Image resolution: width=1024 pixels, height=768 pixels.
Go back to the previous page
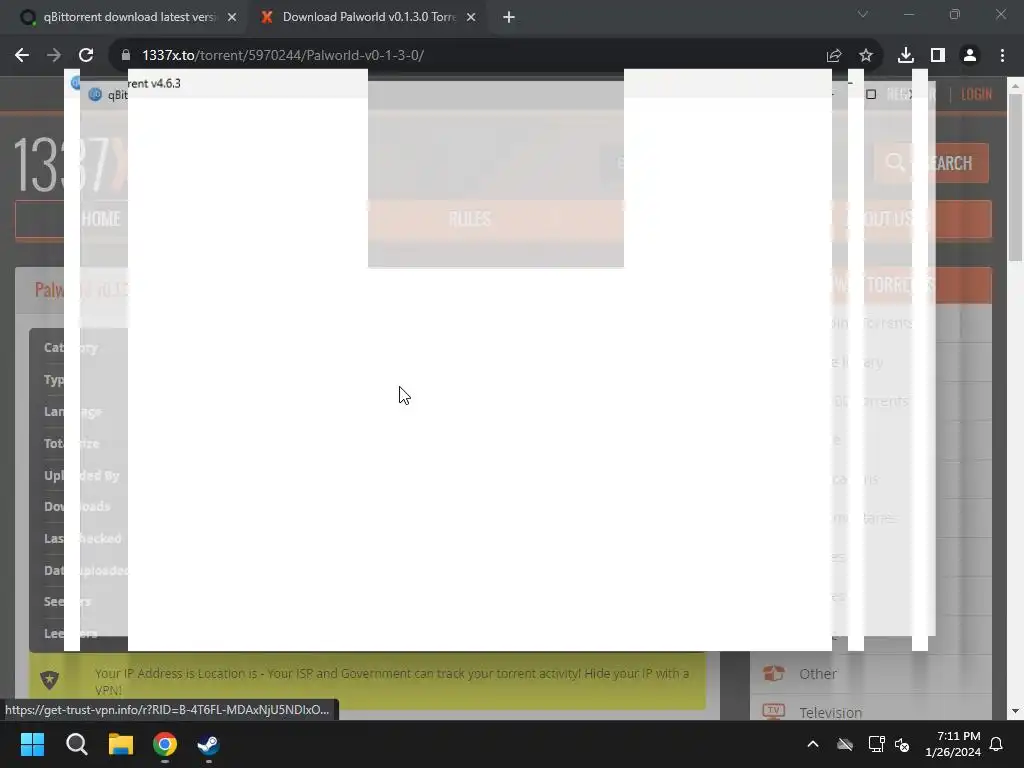(22, 56)
